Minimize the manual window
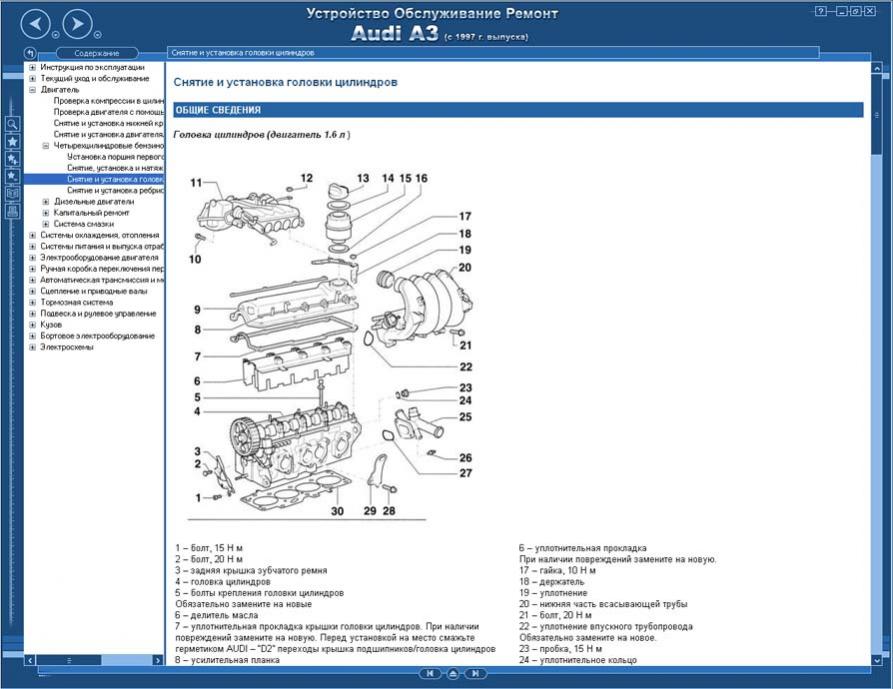The height and width of the screenshot is (689, 893). [842, 11]
